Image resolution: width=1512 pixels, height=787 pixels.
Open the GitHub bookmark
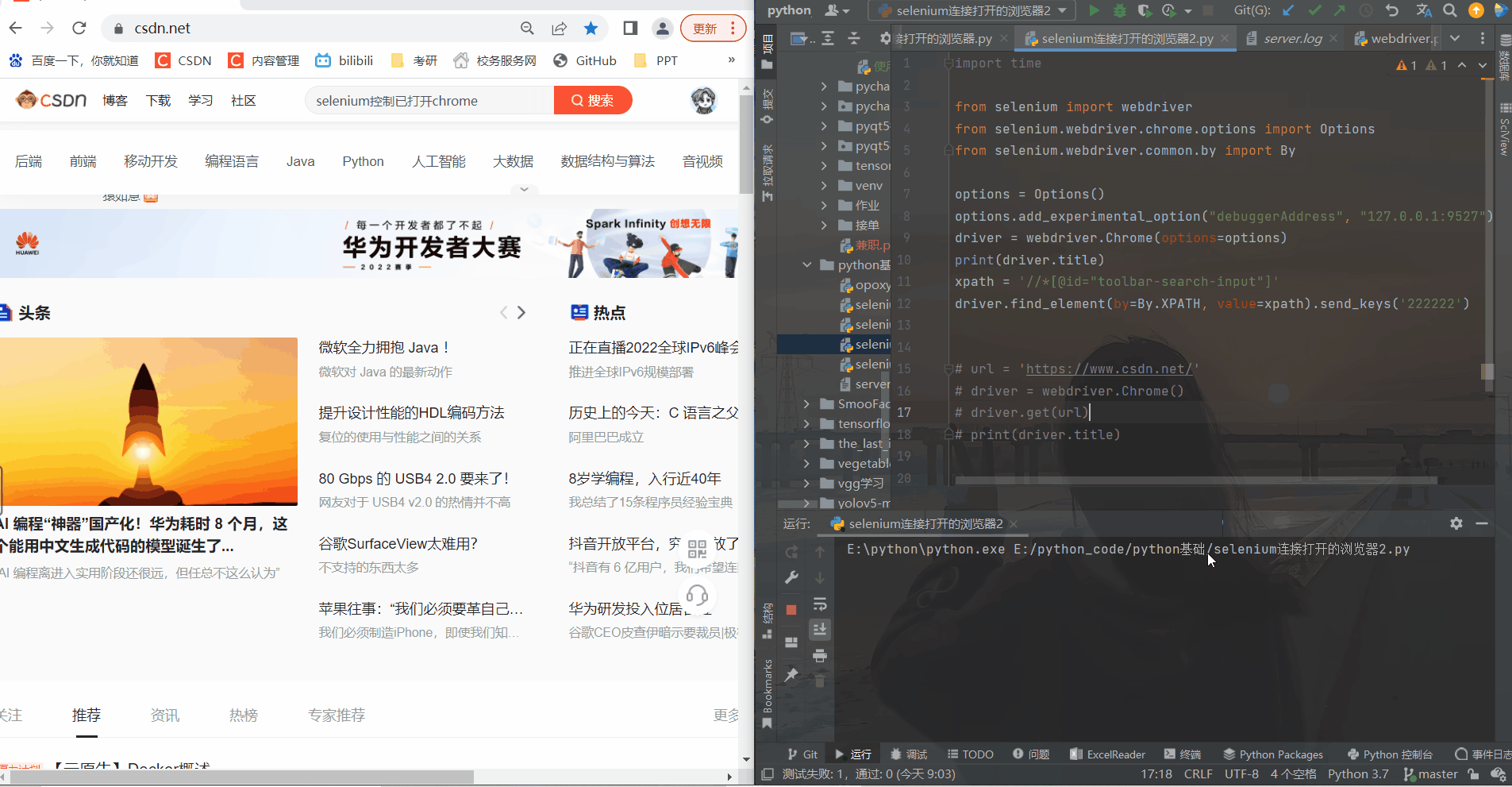585,60
